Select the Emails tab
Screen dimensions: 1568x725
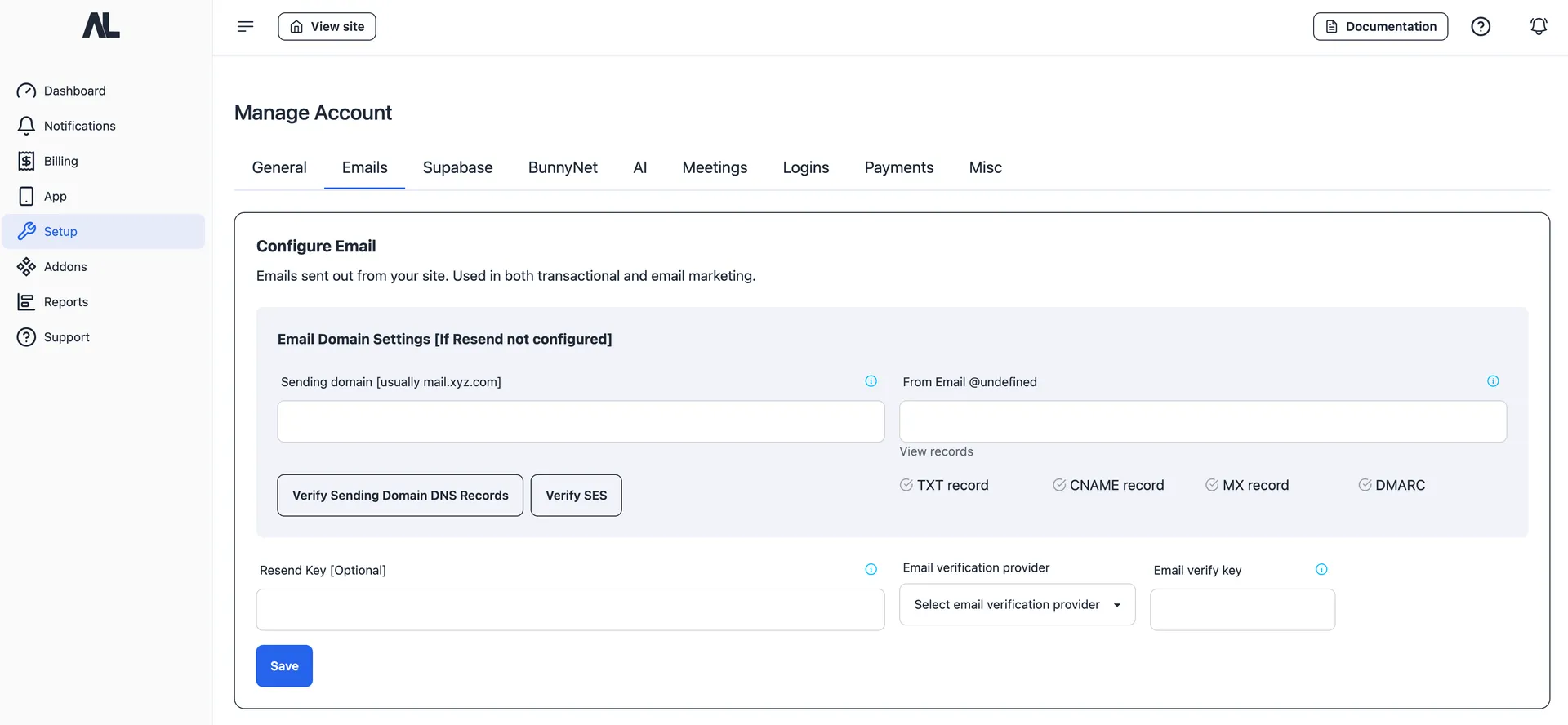point(365,167)
